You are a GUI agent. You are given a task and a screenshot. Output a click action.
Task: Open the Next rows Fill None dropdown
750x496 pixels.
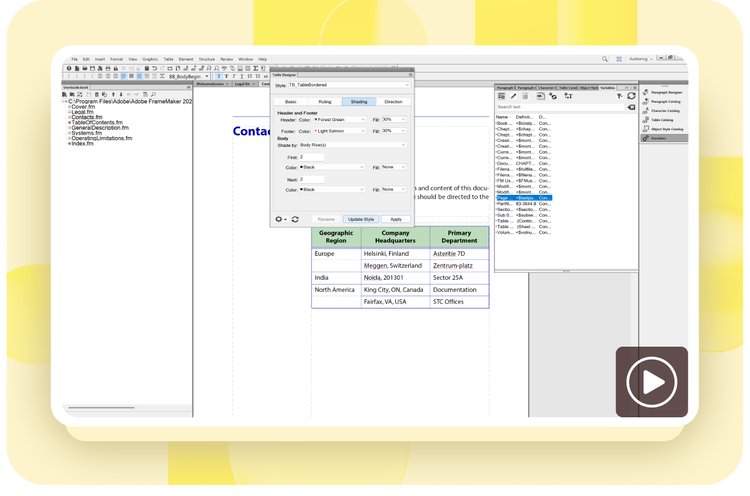[394, 189]
